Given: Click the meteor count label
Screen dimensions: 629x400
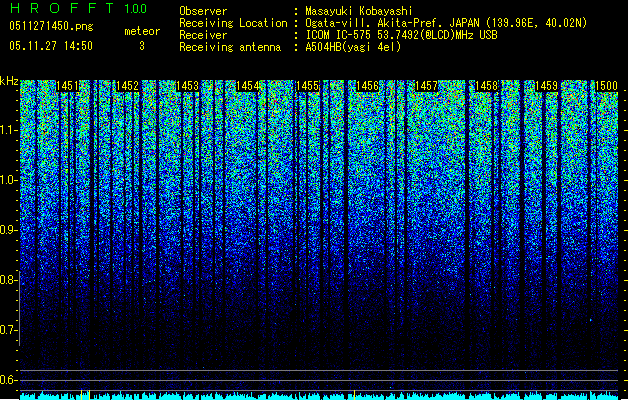Looking at the screenshot, I should [x=142, y=31].
